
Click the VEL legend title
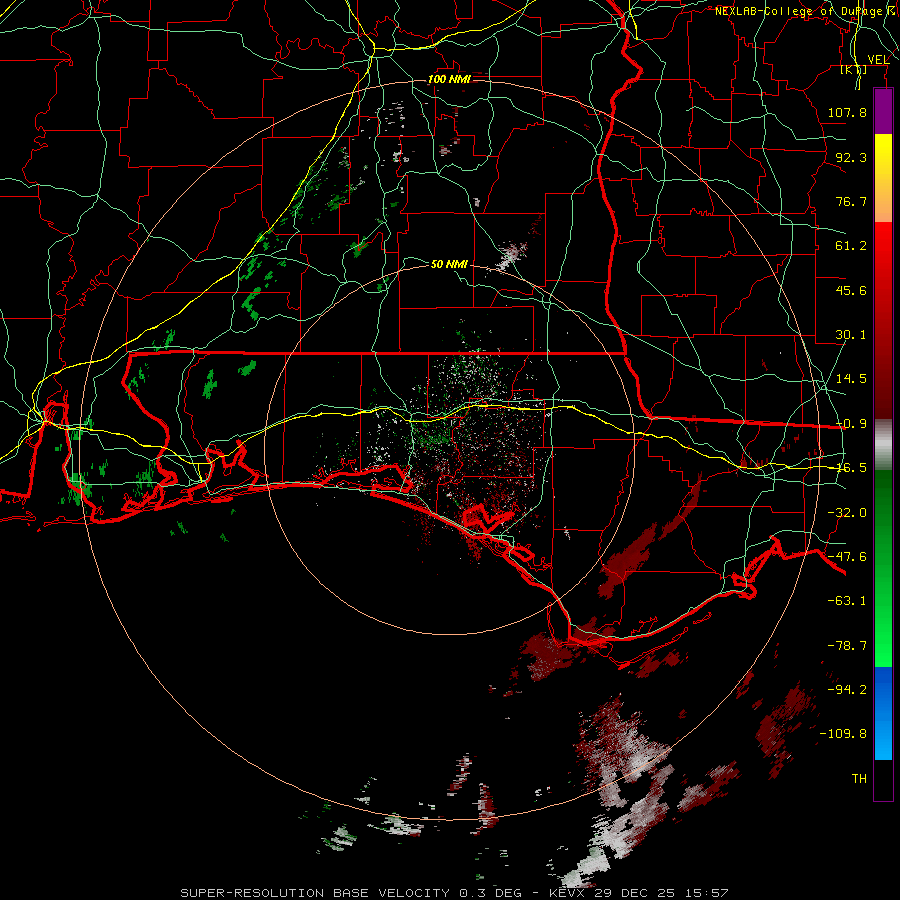tap(878, 59)
